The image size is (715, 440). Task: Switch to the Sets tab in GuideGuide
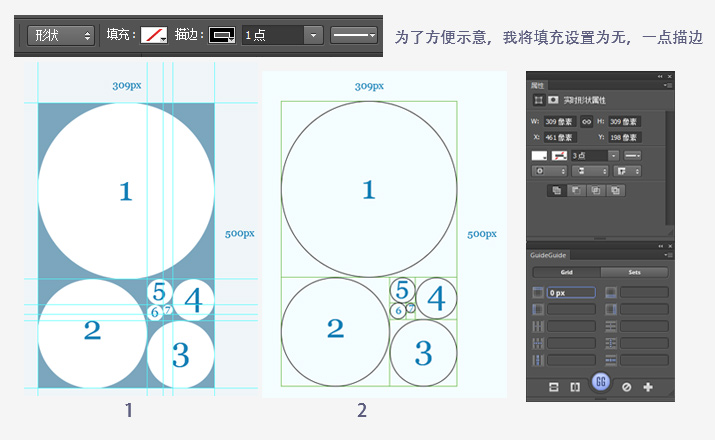[x=634, y=272]
